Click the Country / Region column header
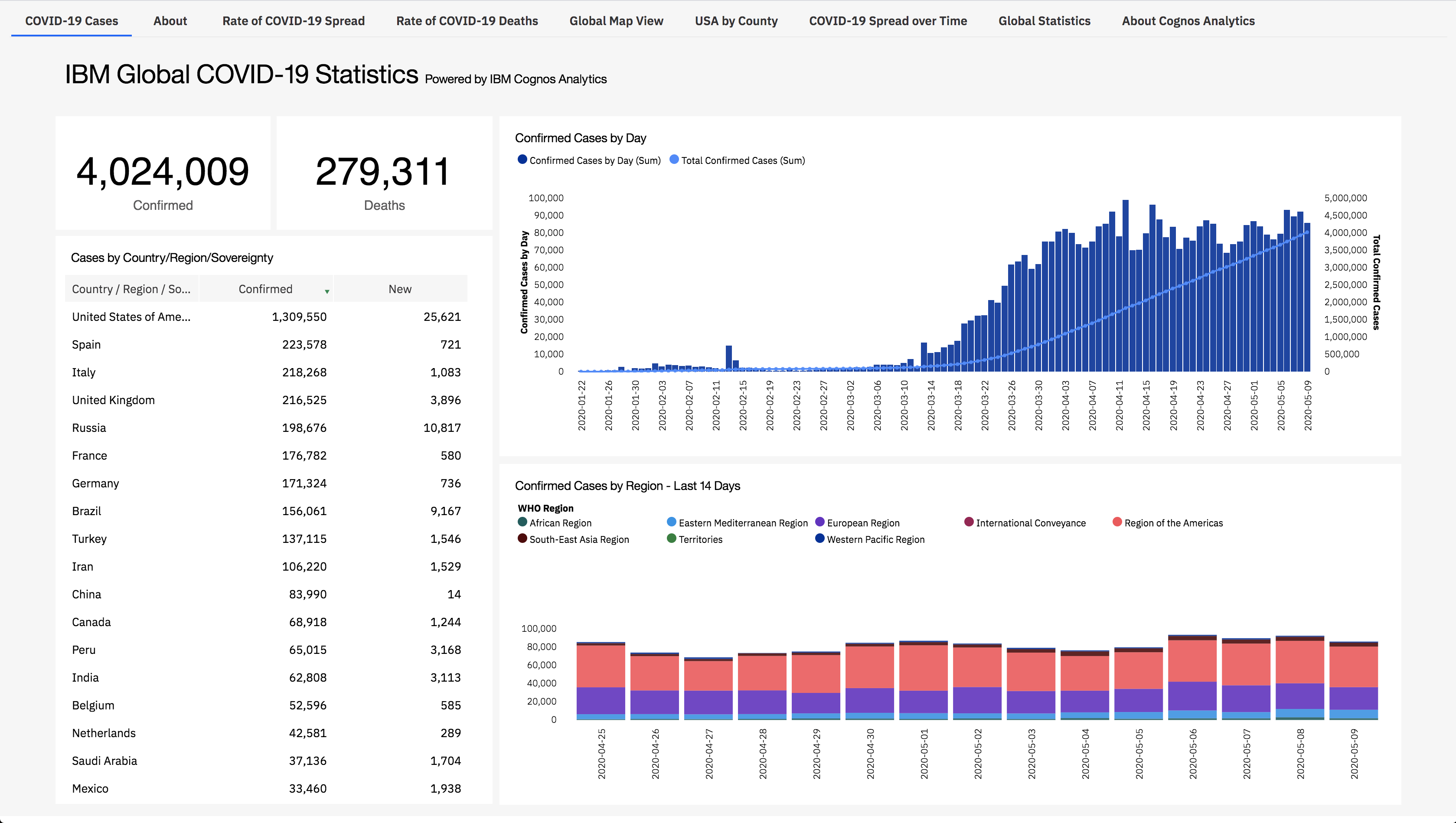 click(x=131, y=289)
